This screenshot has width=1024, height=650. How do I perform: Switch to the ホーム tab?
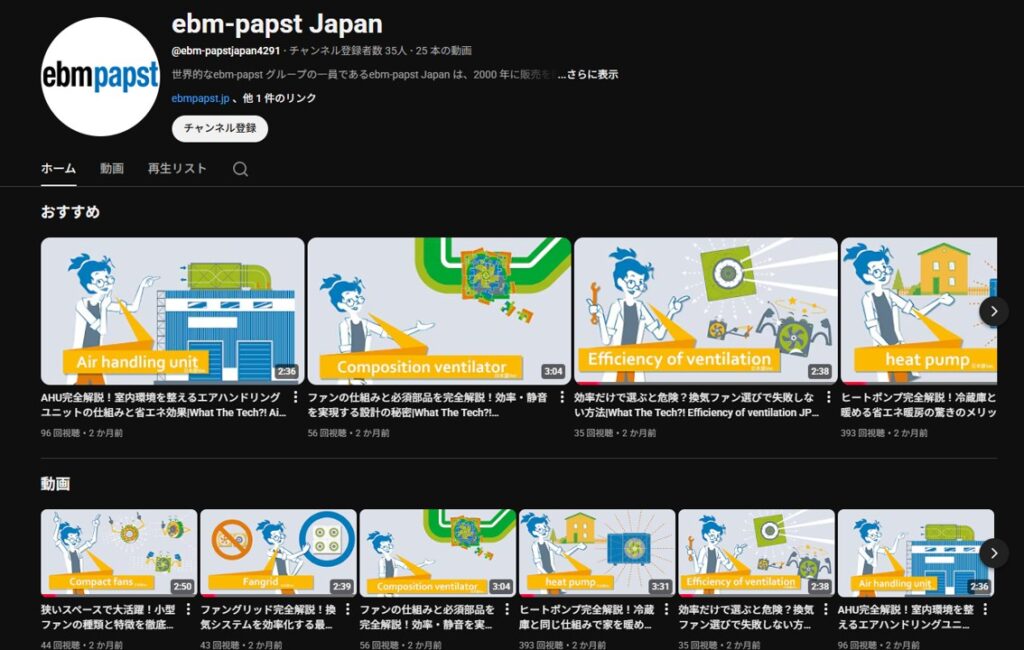pos(57,169)
